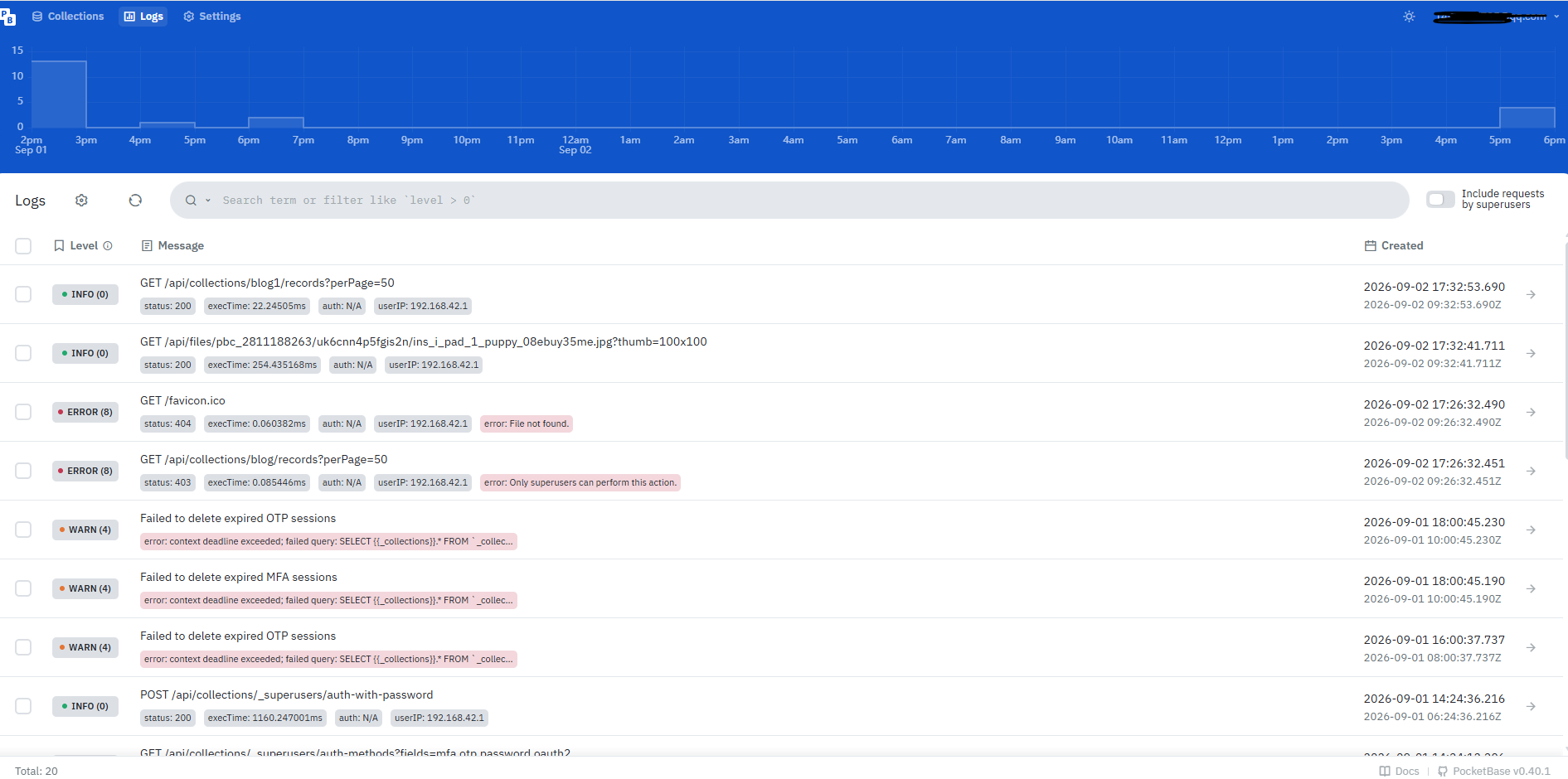This screenshot has height=779, width=1568.
Task: Open logs settings gear icon
Action: click(x=81, y=201)
